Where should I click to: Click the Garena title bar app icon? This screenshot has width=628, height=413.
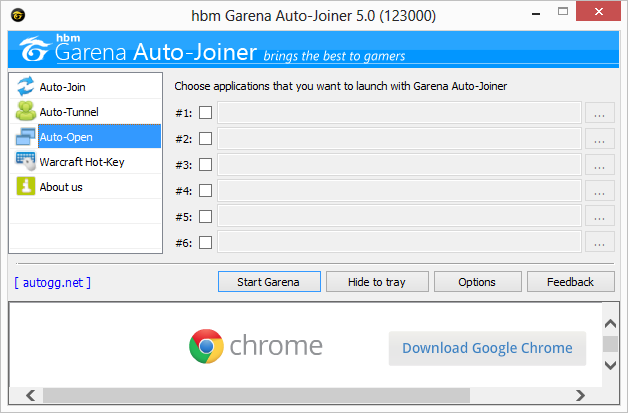click(x=18, y=16)
